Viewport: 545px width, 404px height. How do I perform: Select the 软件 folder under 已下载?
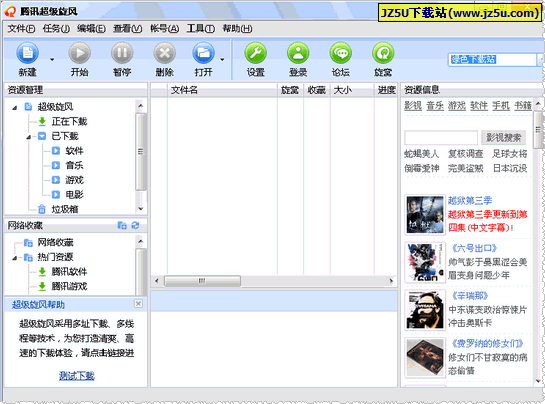(x=74, y=151)
